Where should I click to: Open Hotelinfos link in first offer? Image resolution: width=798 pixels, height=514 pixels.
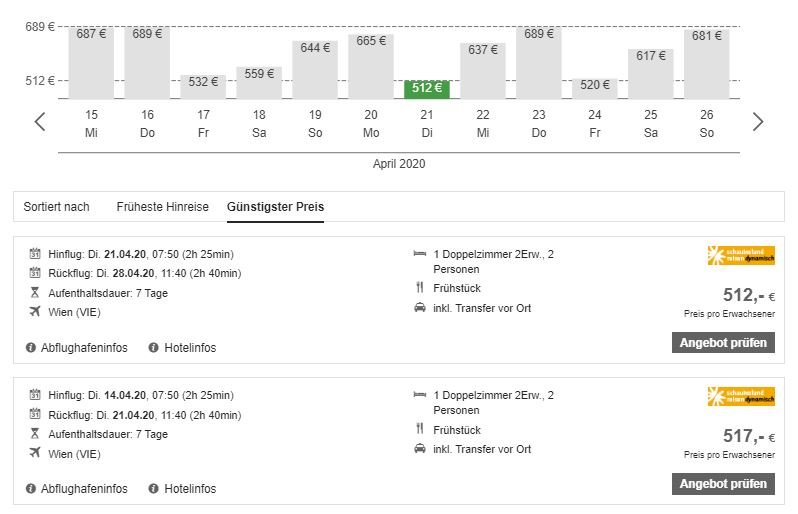pyautogui.click(x=190, y=348)
